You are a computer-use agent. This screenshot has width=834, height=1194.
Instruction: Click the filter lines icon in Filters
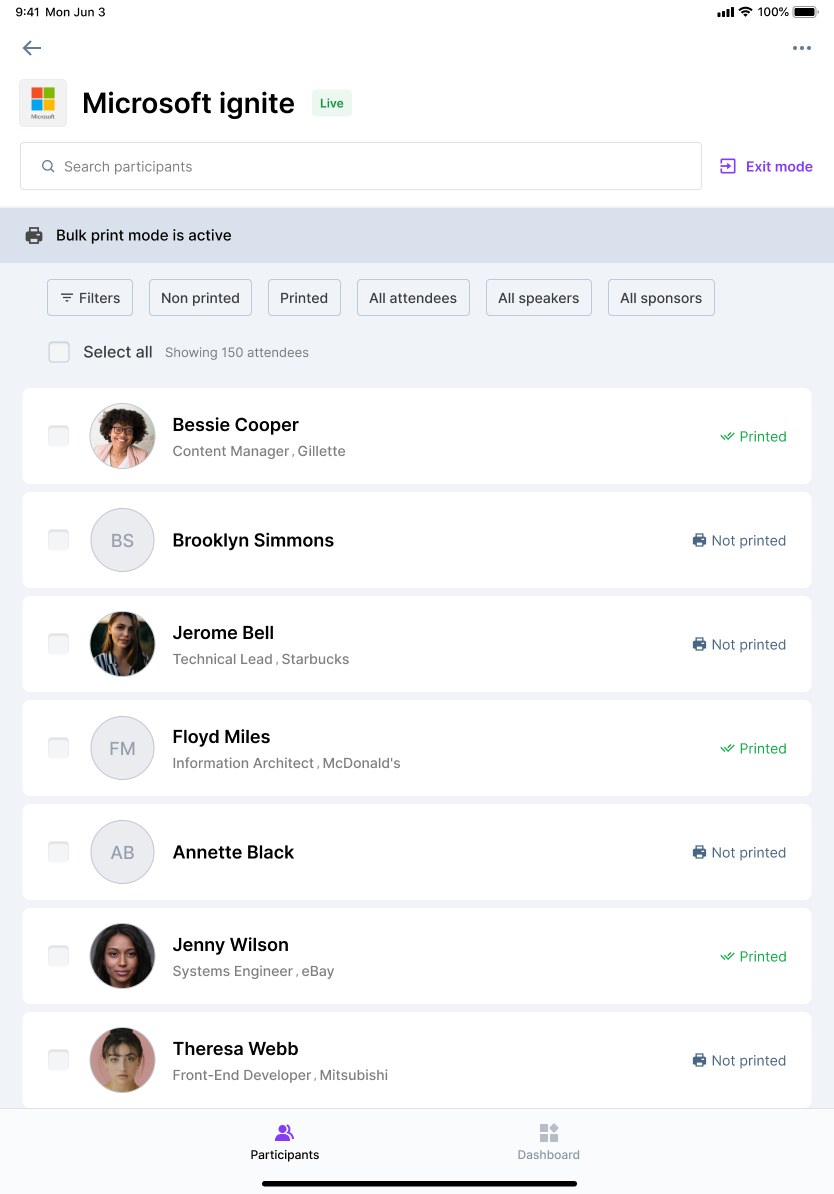(x=67, y=298)
